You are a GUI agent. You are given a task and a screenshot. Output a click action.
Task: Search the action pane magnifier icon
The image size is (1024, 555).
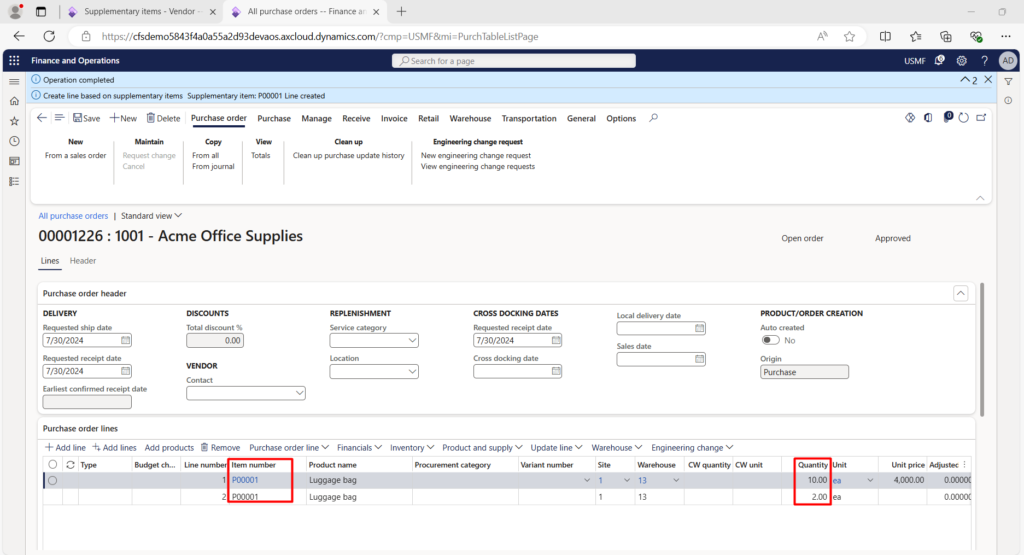pyautogui.click(x=653, y=118)
